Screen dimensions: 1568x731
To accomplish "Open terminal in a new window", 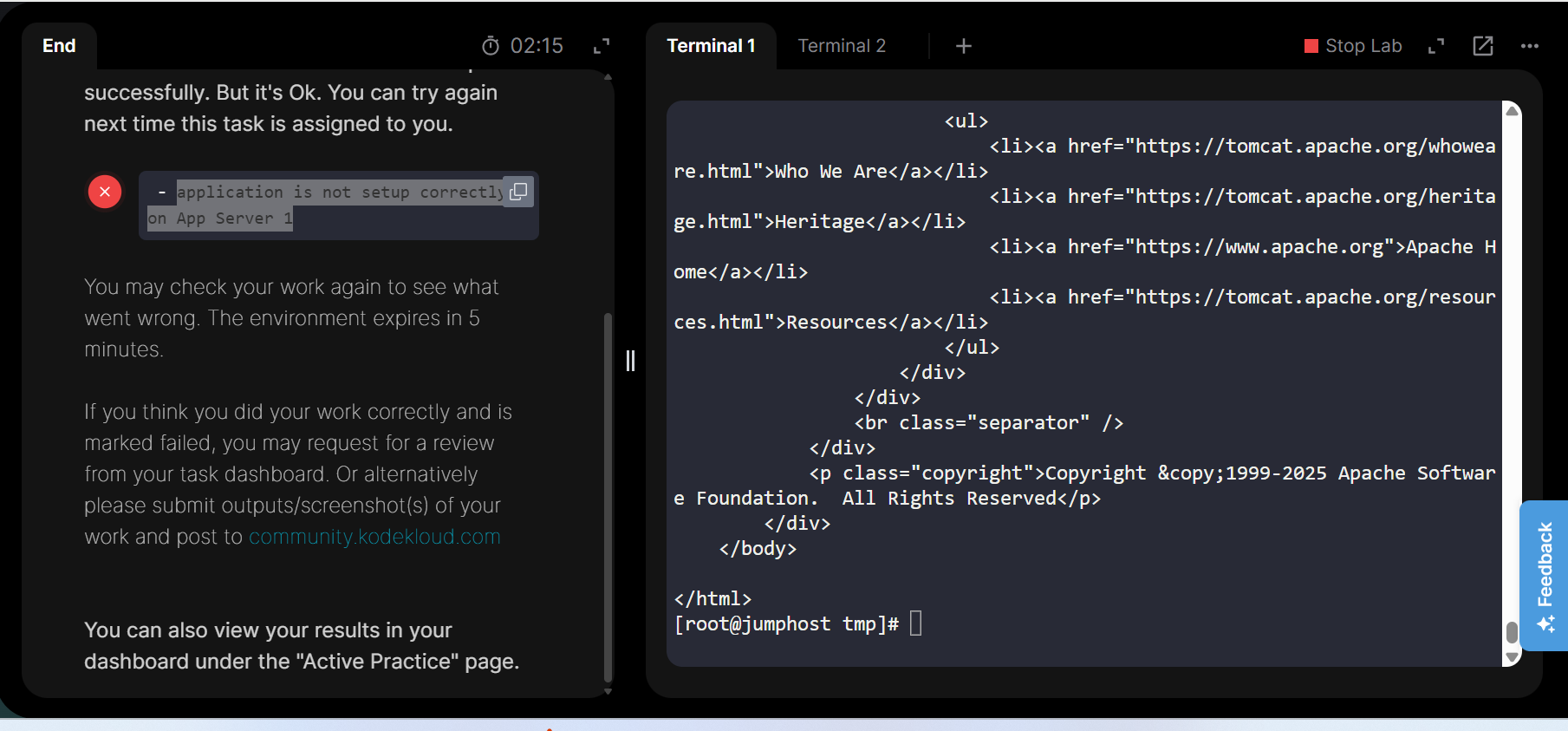I will pos(1483,46).
